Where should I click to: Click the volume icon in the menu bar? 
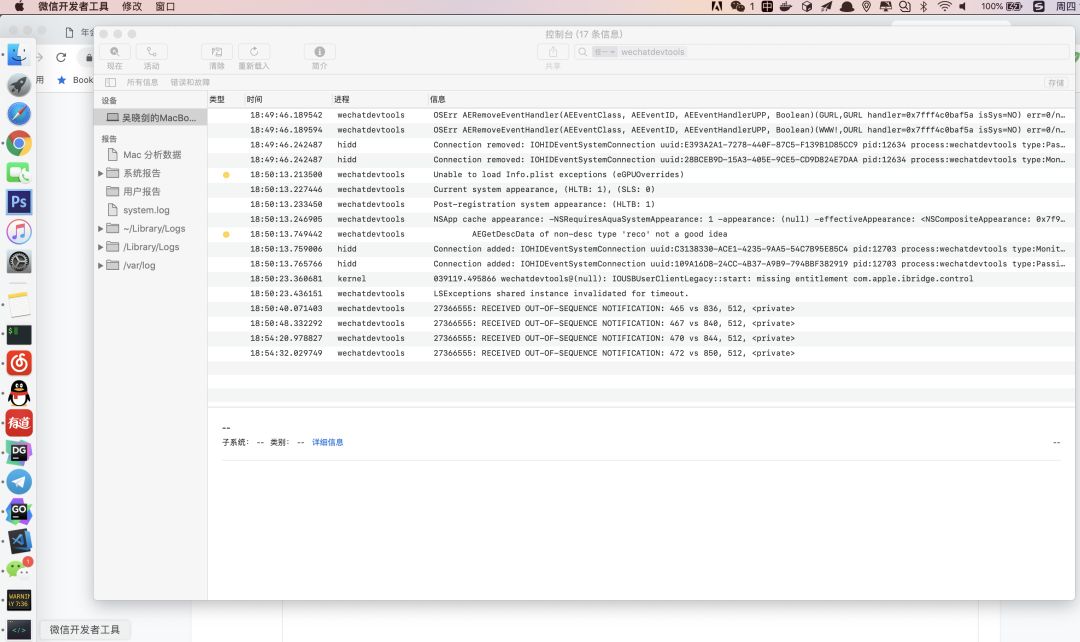pos(963,6)
